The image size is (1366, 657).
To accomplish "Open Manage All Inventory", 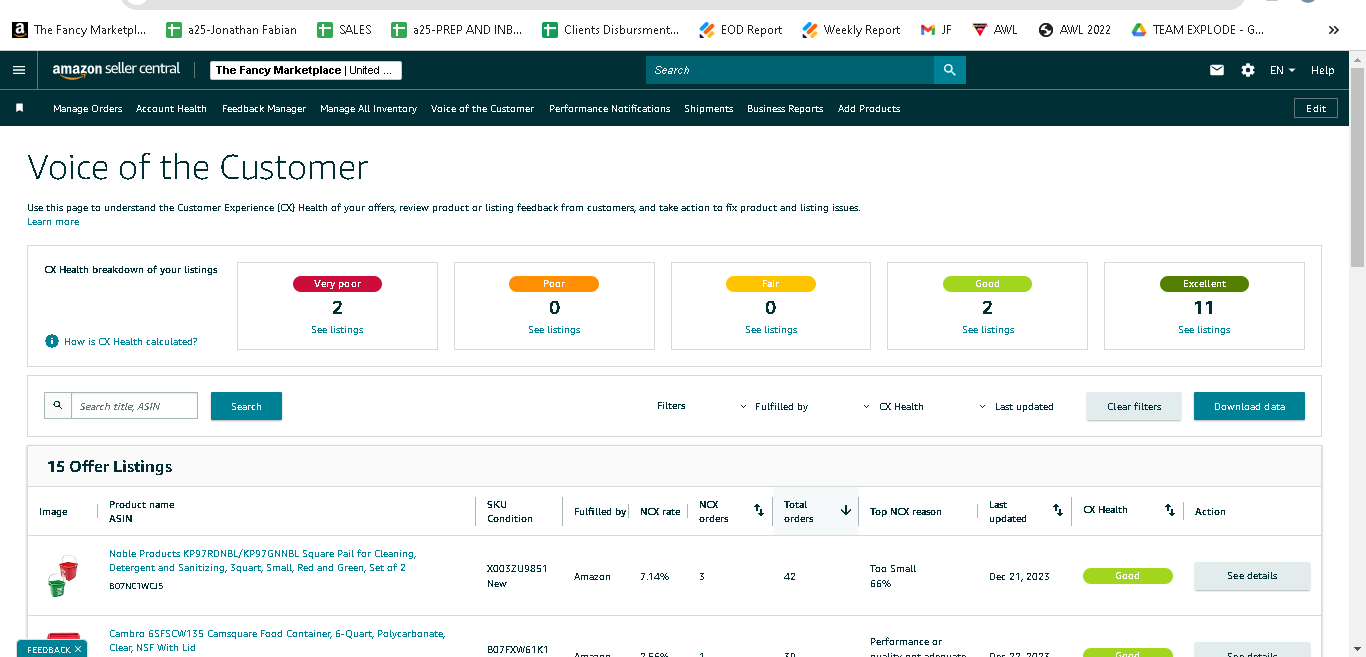I will click(x=368, y=108).
